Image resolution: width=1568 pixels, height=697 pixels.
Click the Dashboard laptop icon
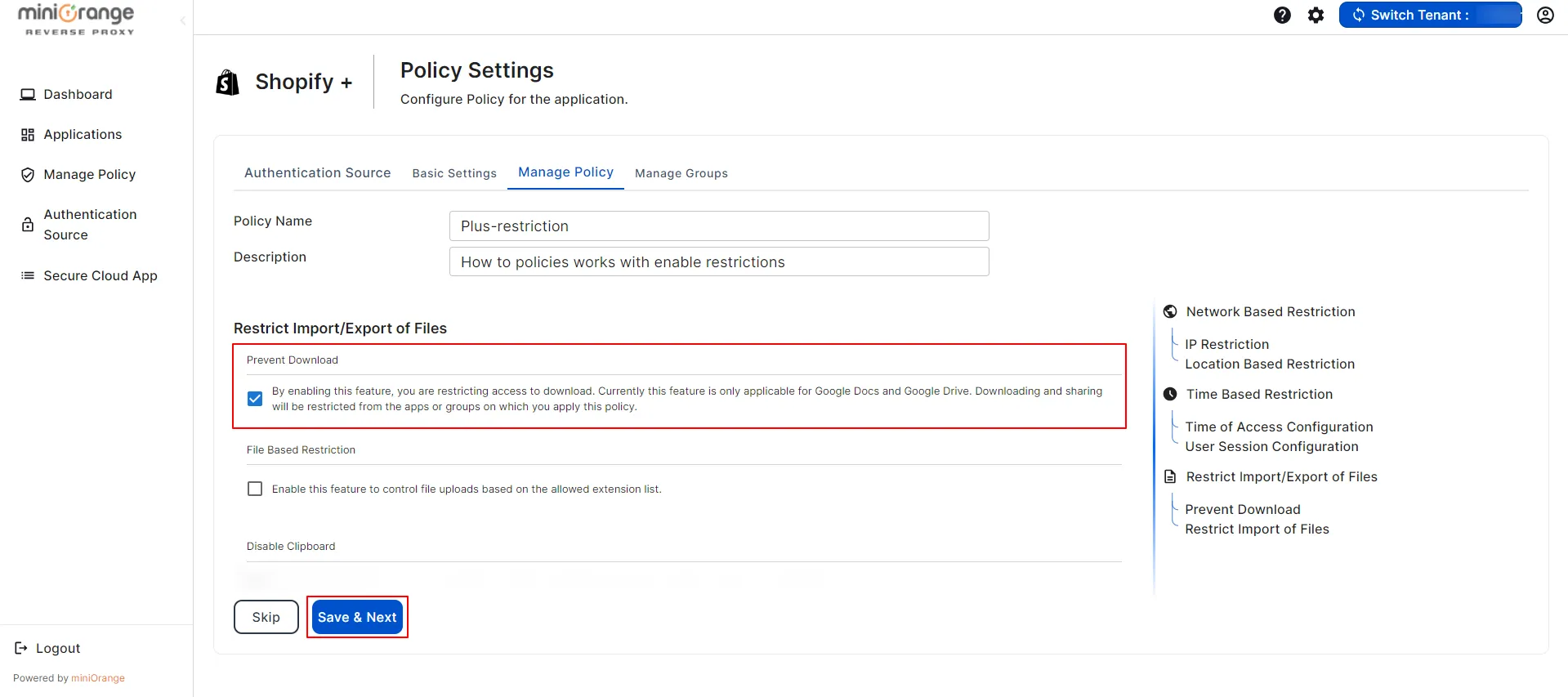coord(28,95)
